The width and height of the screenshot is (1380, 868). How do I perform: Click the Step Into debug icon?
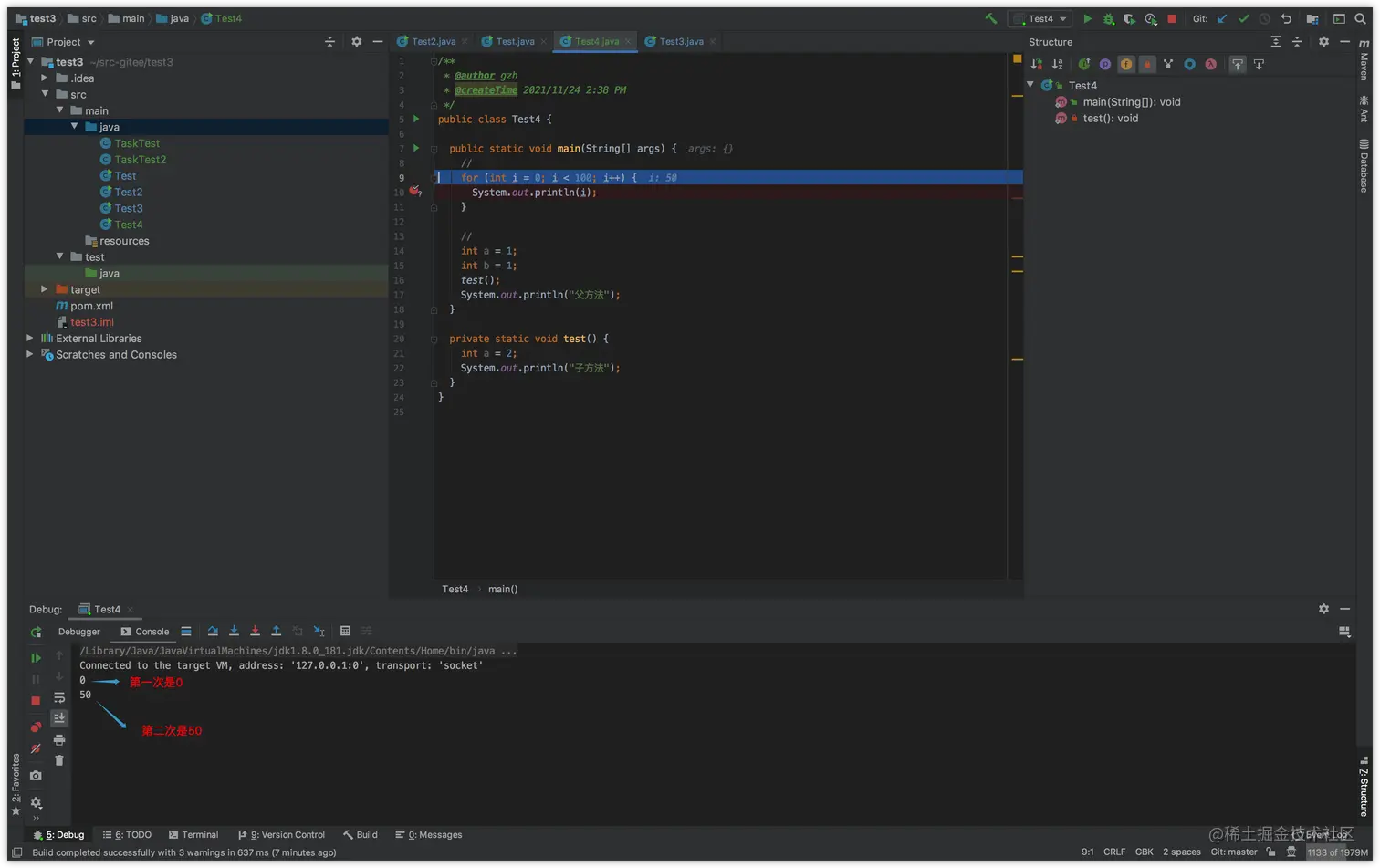pyautogui.click(x=234, y=631)
